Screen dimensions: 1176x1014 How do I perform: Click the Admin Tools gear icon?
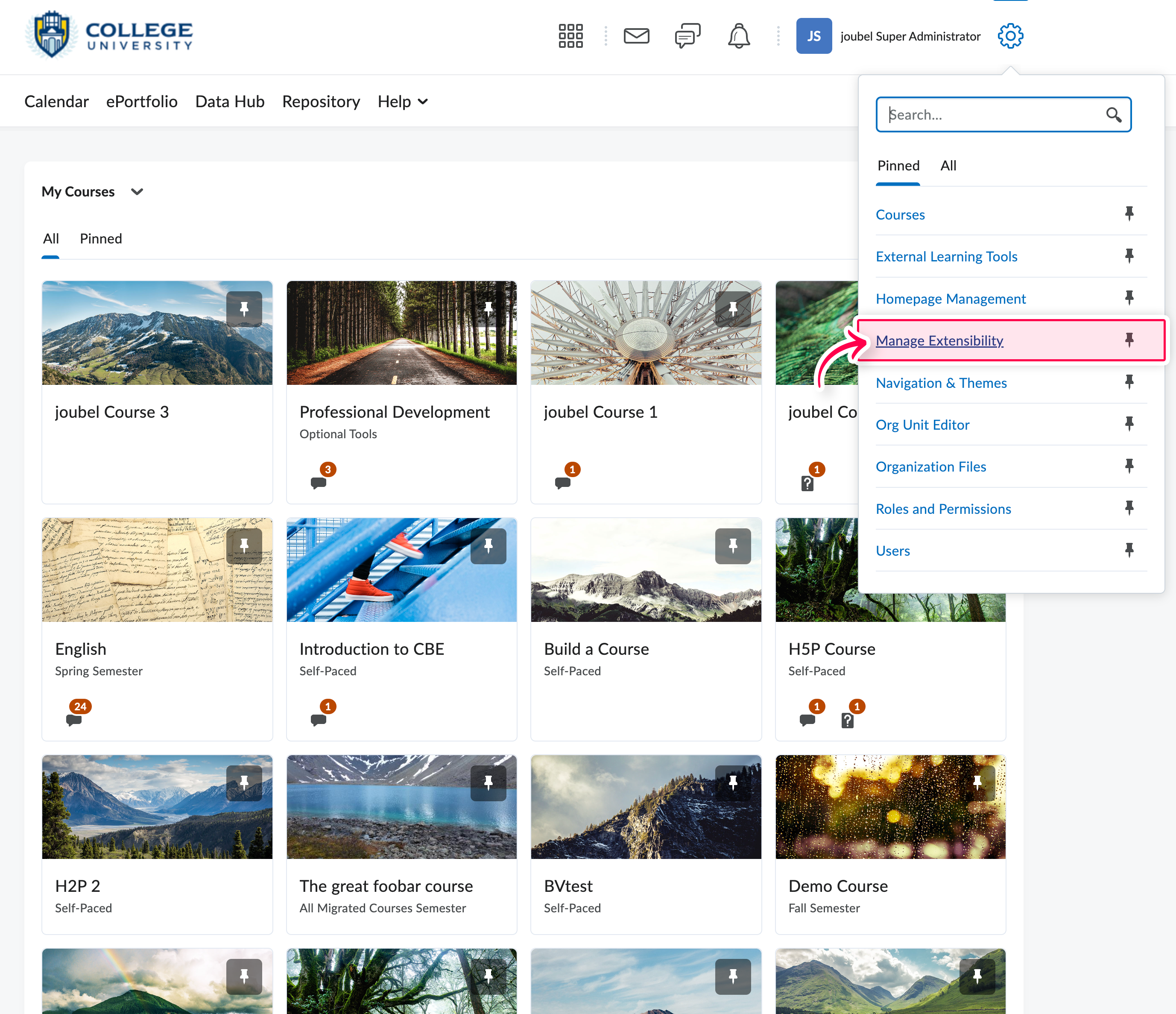pyautogui.click(x=1010, y=36)
